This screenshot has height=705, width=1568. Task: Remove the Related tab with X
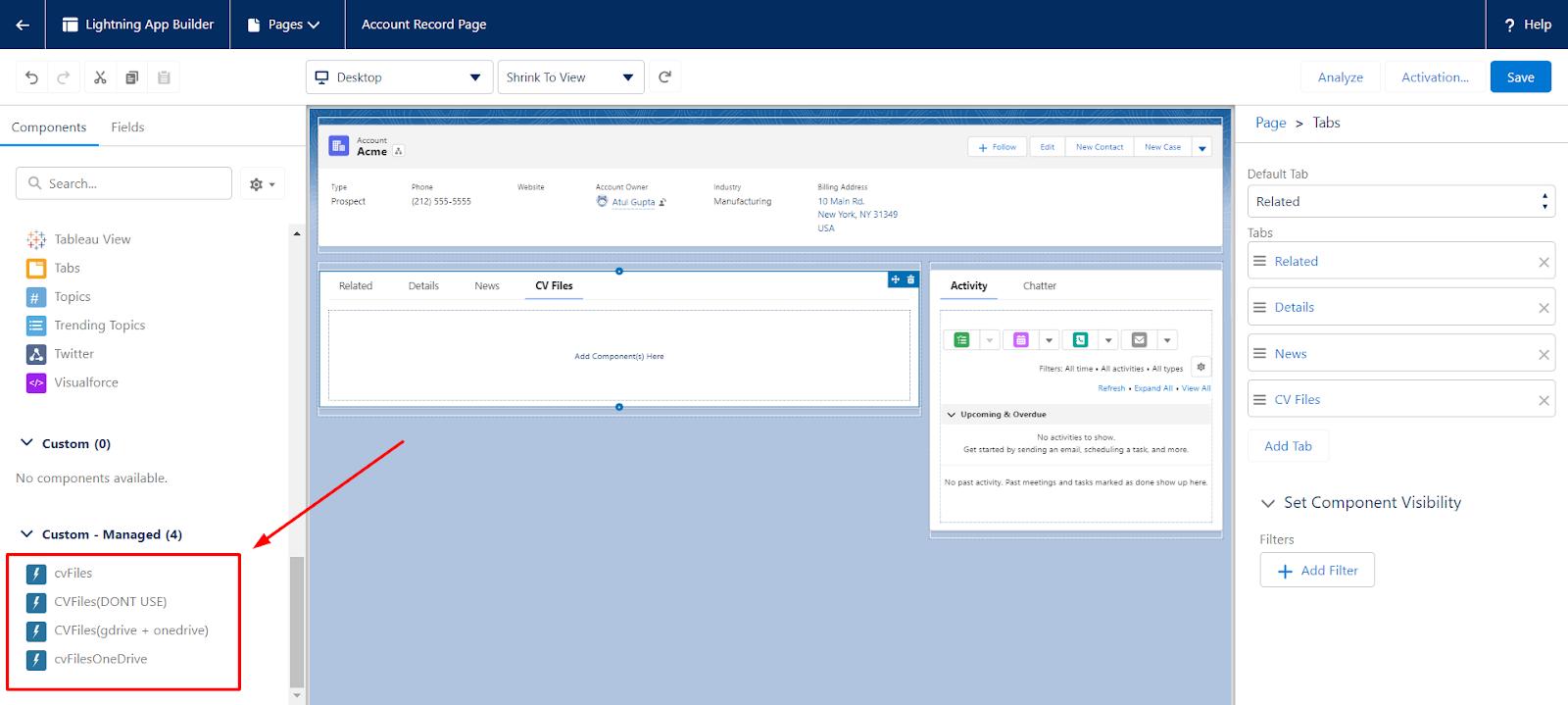coord(1543,262)
